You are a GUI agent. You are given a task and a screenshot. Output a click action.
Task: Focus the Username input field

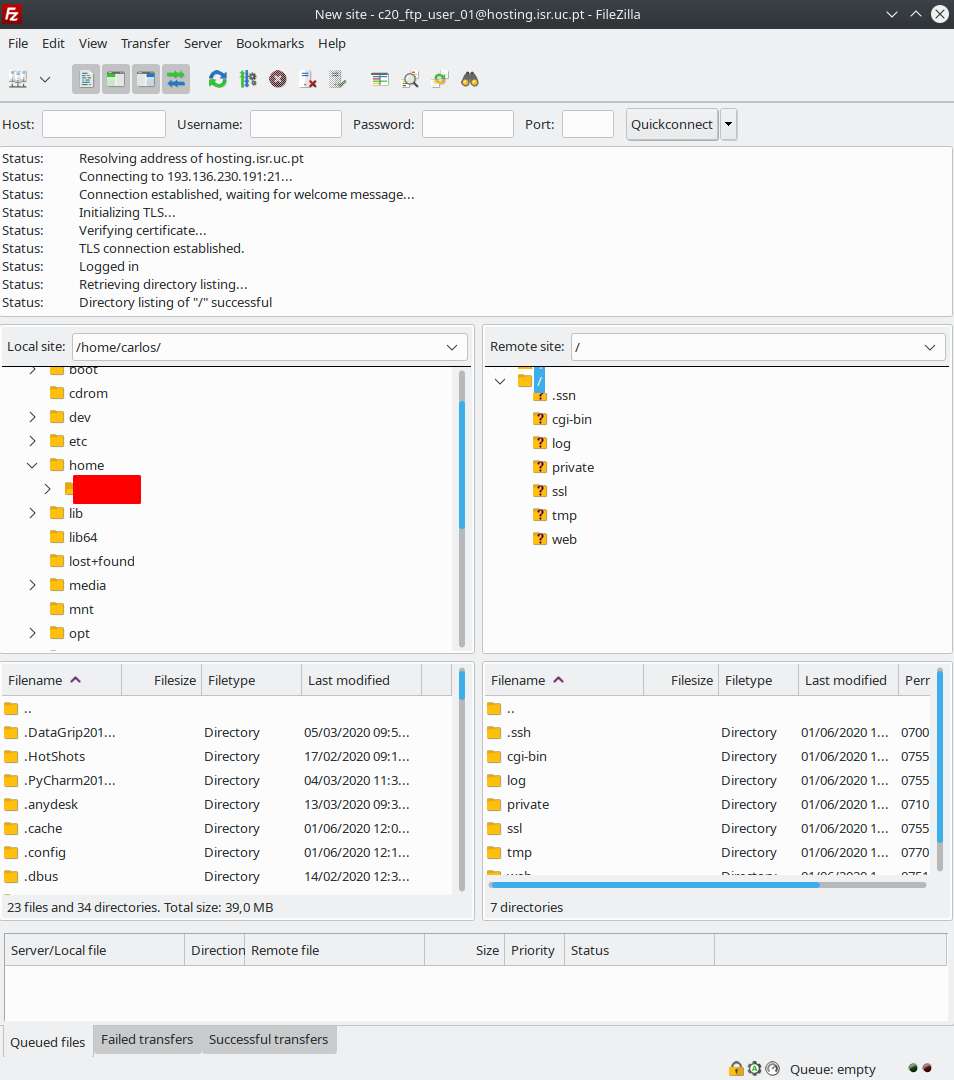click(295, 125)
